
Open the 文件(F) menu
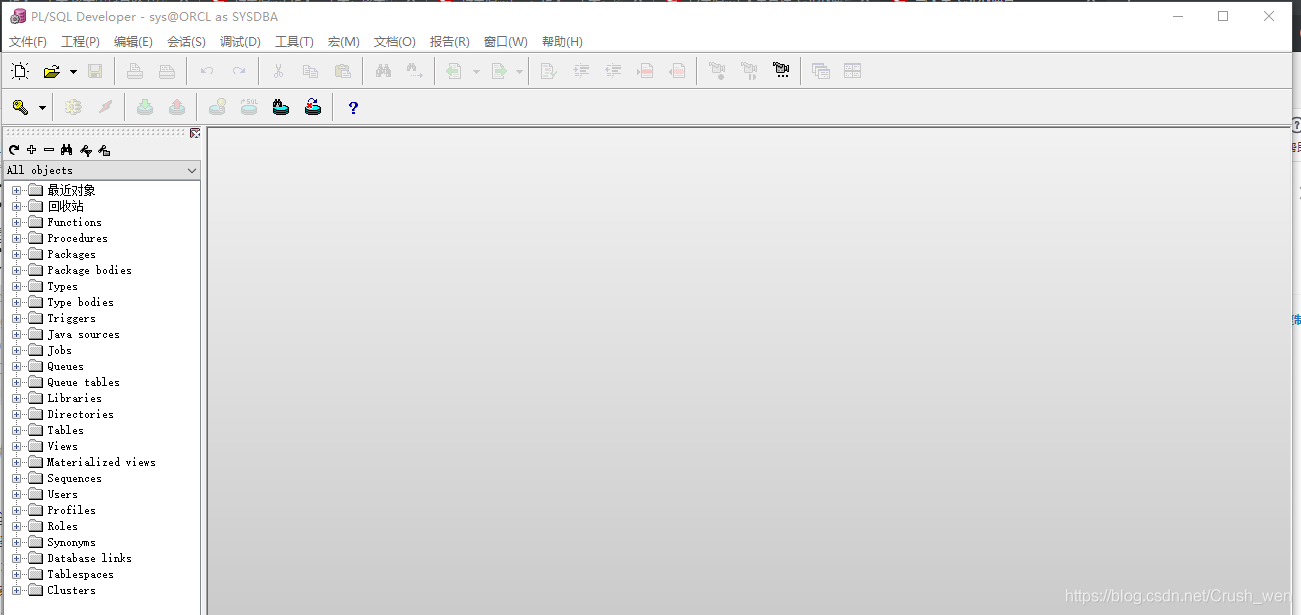click(28, 42)
